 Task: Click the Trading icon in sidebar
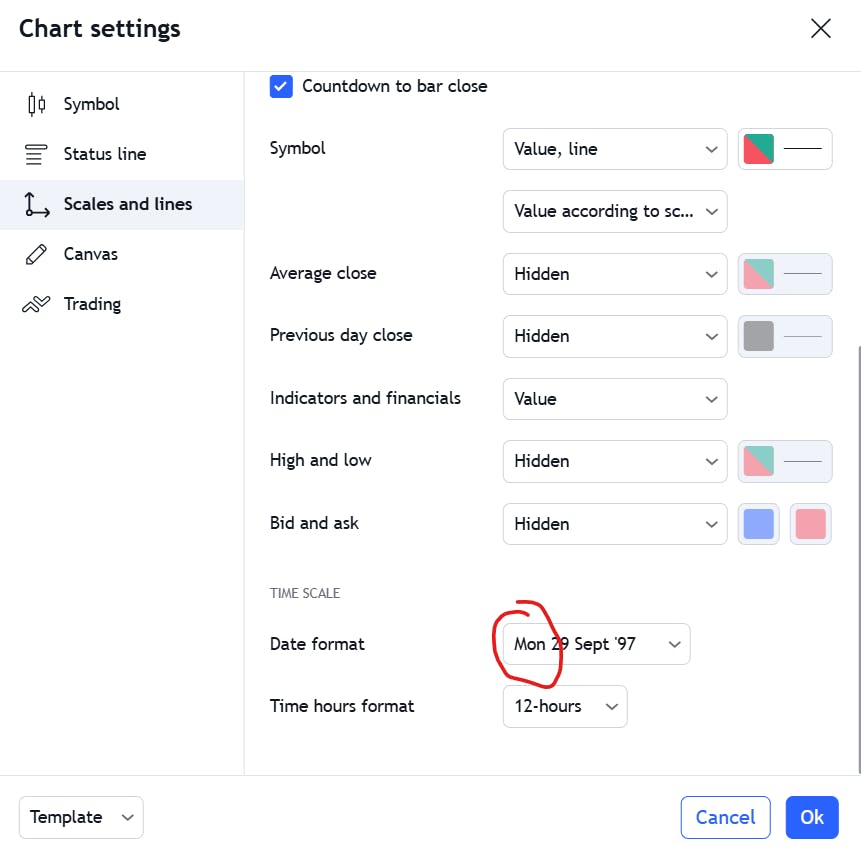pos(36,304)
